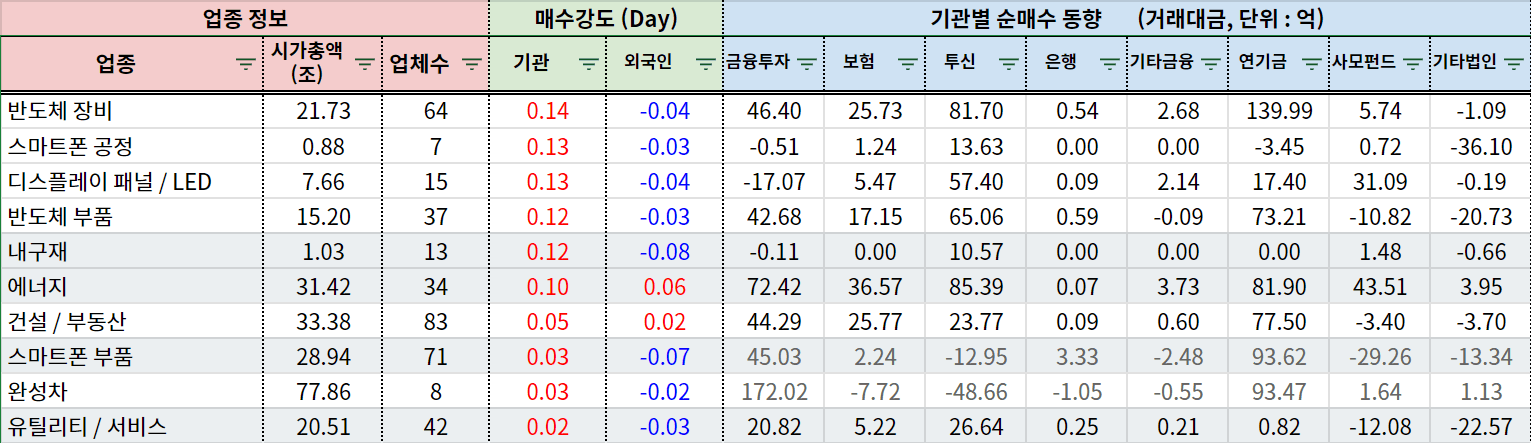Image resolution: width=1531 pixels, height=443 pixels.
Task: Click 172.02 value in 금융투자 column
Action: click(x=773, y=392)
